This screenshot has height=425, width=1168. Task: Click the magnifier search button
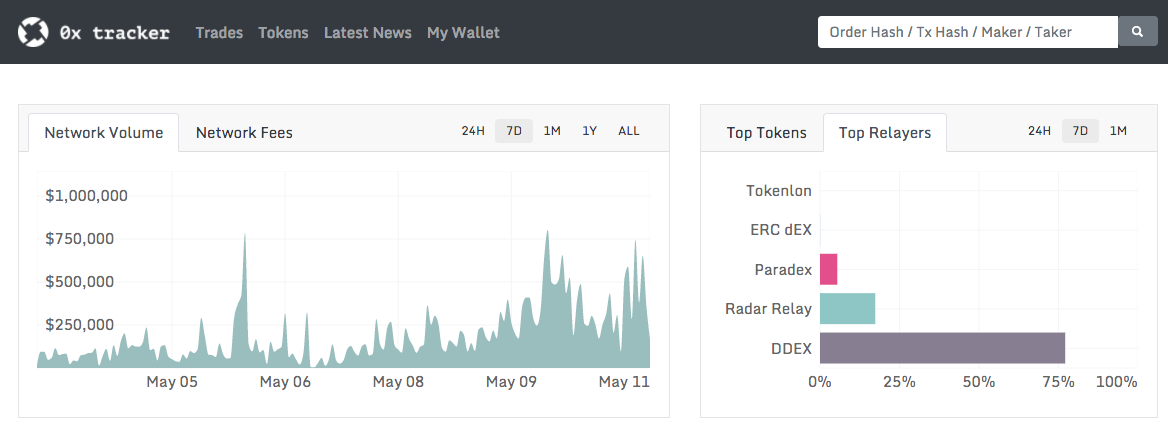coord(1137,32)
